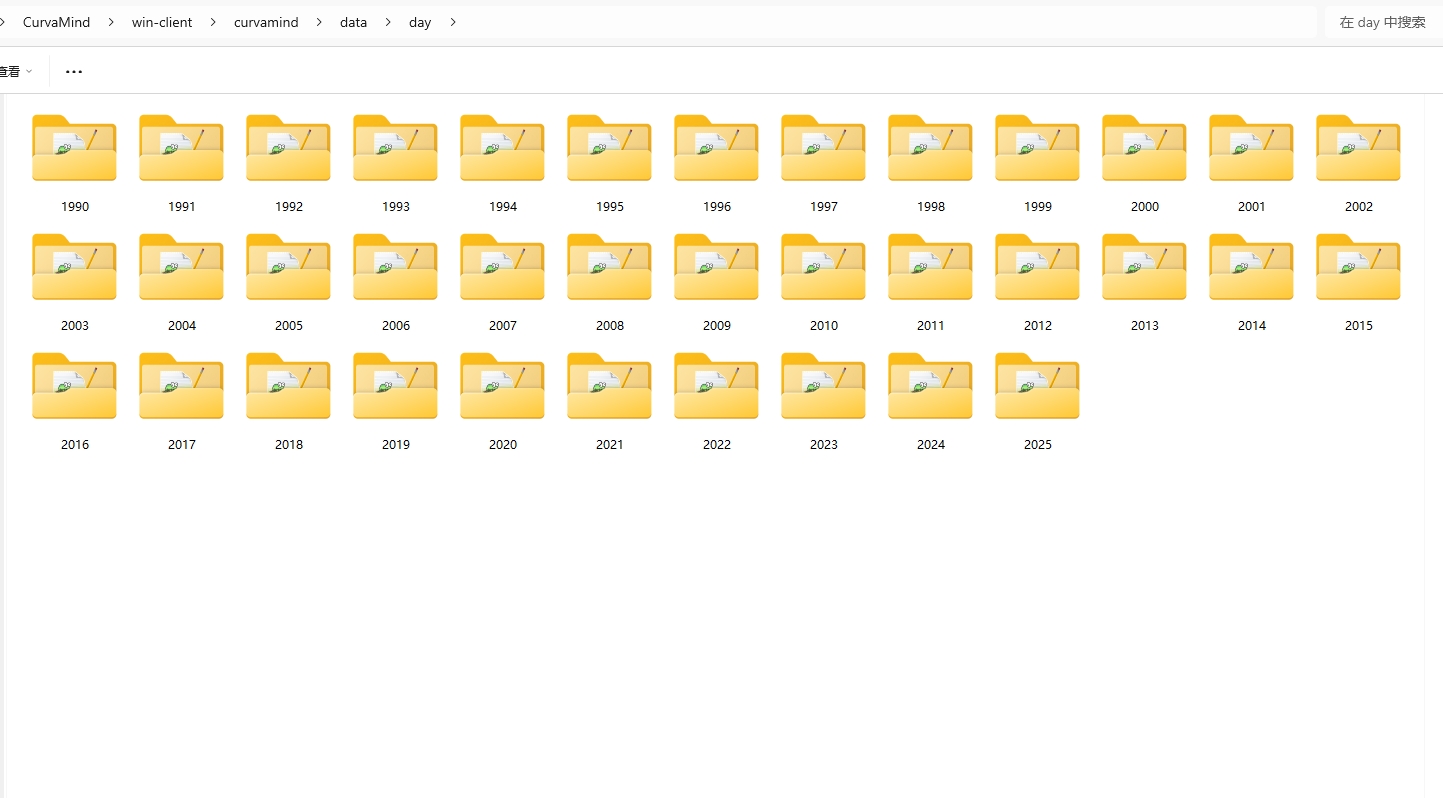This screenshot has width=1443, height=798.
Task: Select the 2016 folder icon
Action: tap(74, 386)
